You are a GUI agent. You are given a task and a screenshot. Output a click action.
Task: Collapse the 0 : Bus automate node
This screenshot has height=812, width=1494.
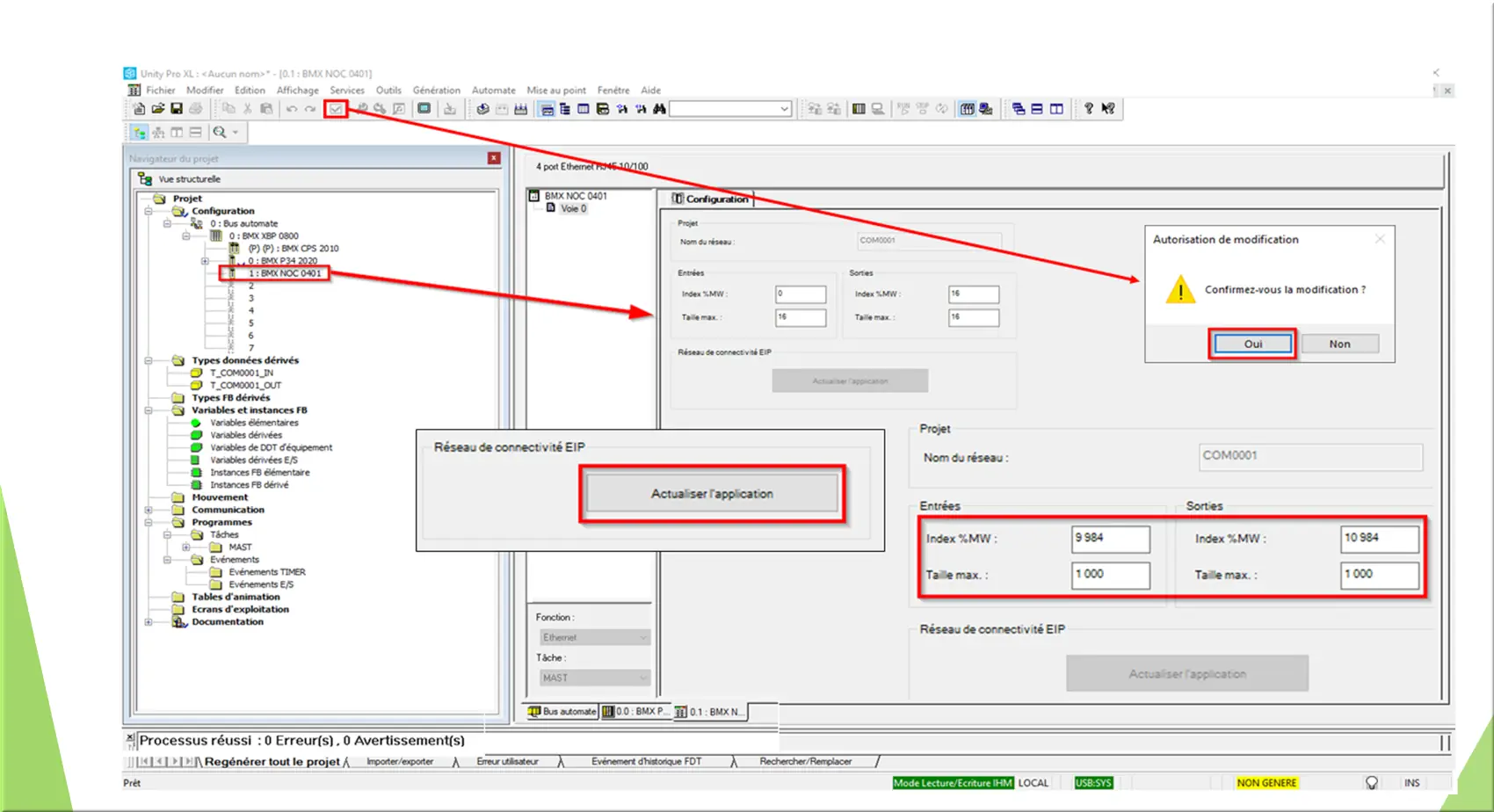(167, 223)
